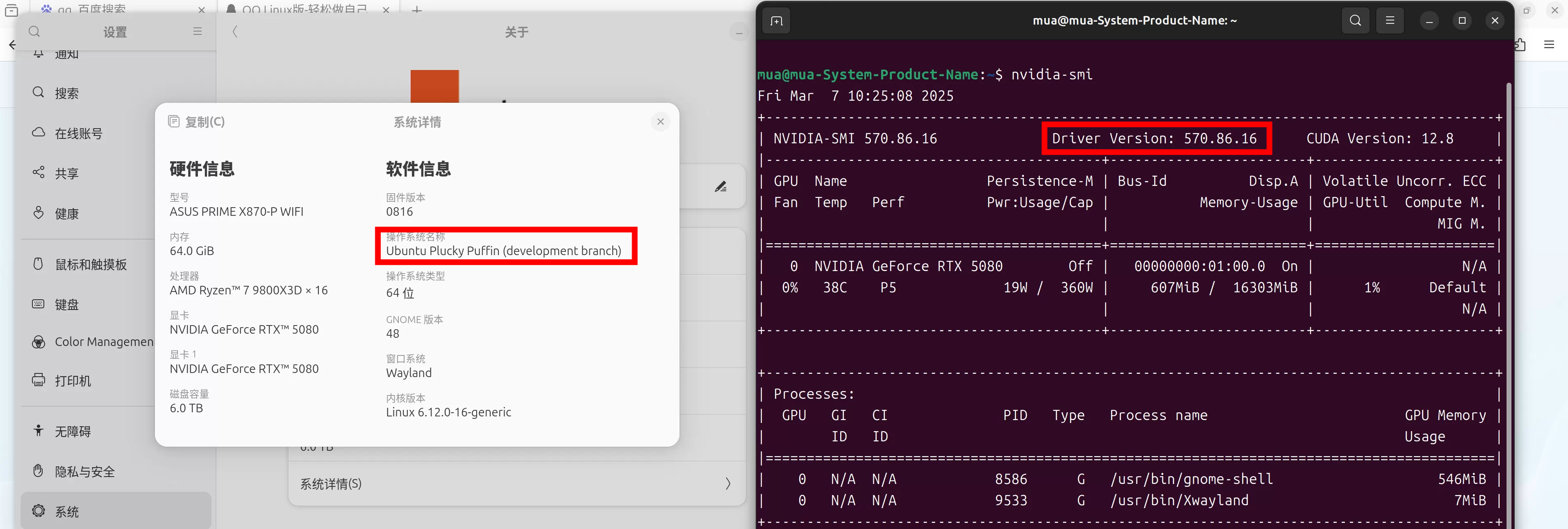Open Color Management settings
This screenshot has height=529, width=1568.
click(x=103, y=342)
